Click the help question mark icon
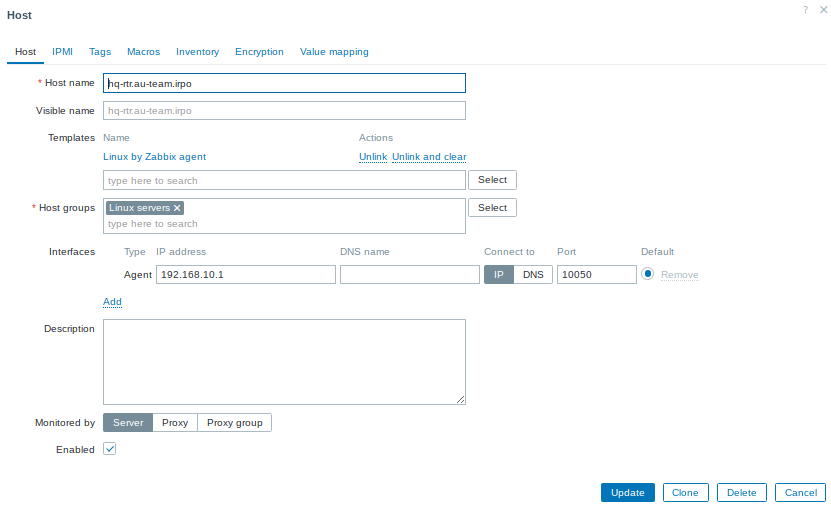This screenshot has height=506, width=831. (805, 9)
